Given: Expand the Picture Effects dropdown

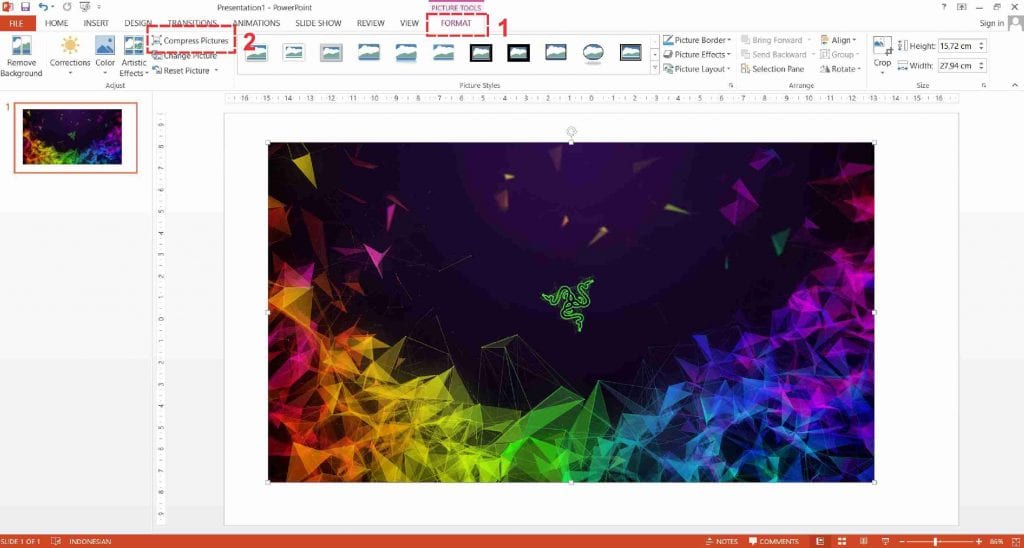Looking at the screenshot, I should tap(702, 55).
